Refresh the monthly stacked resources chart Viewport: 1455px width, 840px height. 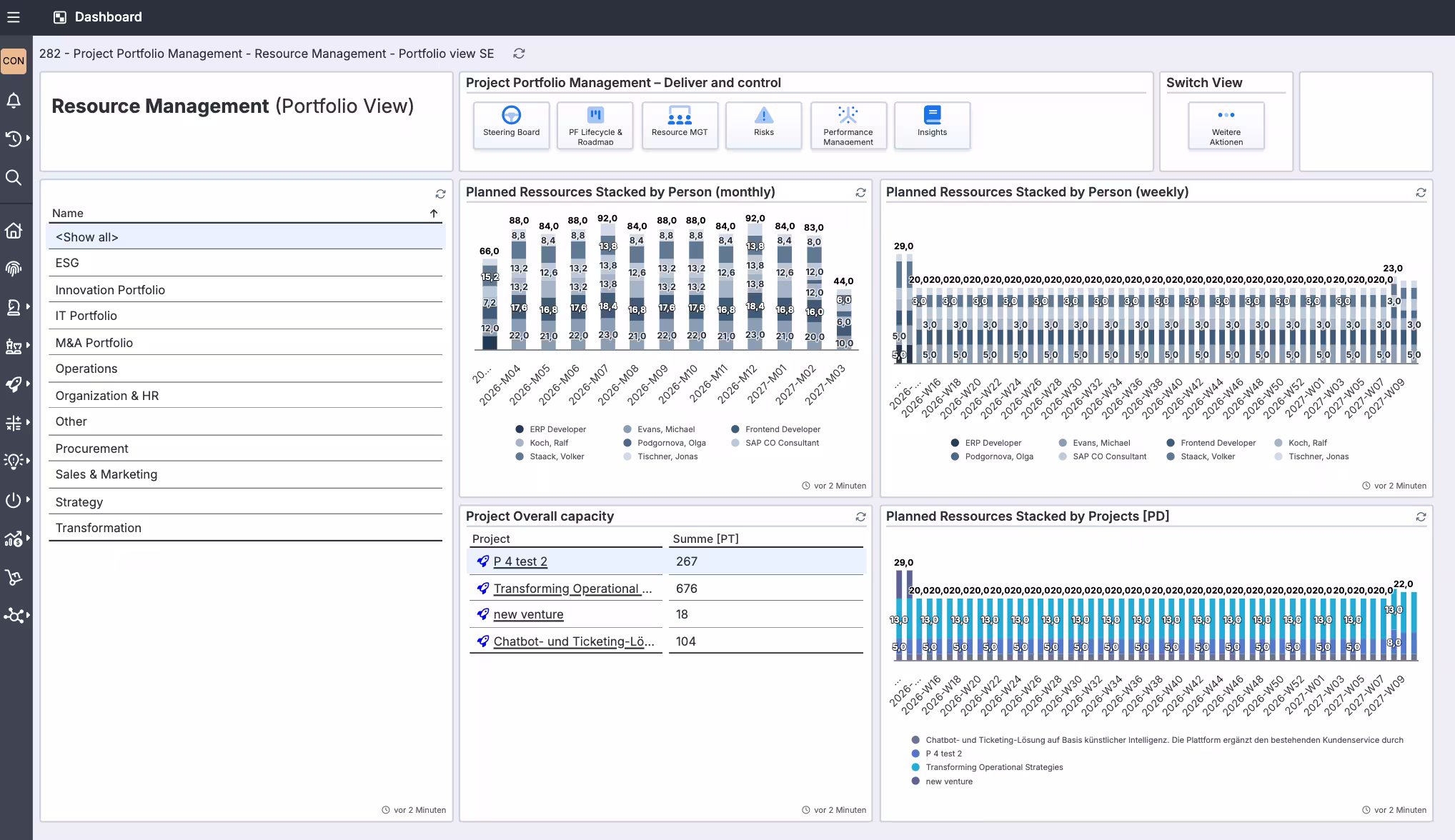point(860,193)
